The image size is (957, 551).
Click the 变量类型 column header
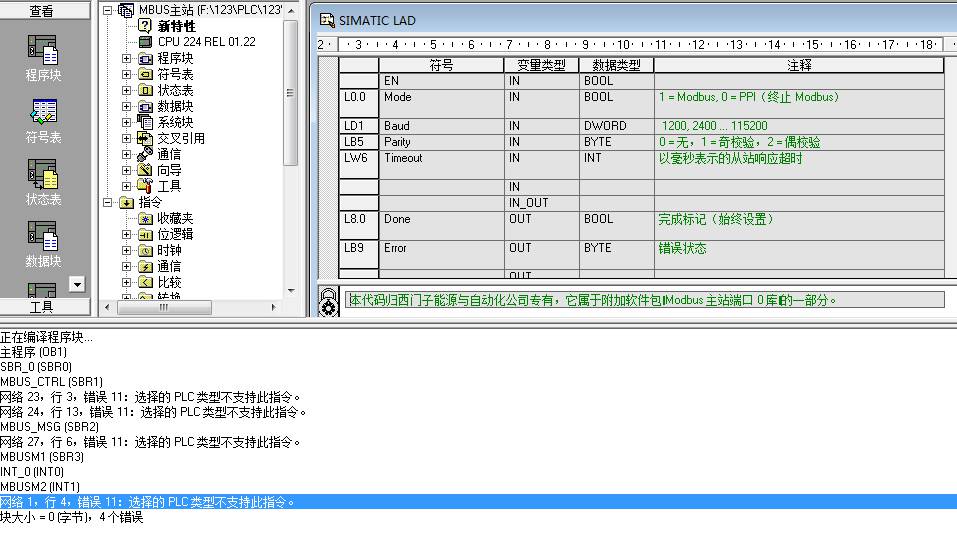(x=541, y=65)
